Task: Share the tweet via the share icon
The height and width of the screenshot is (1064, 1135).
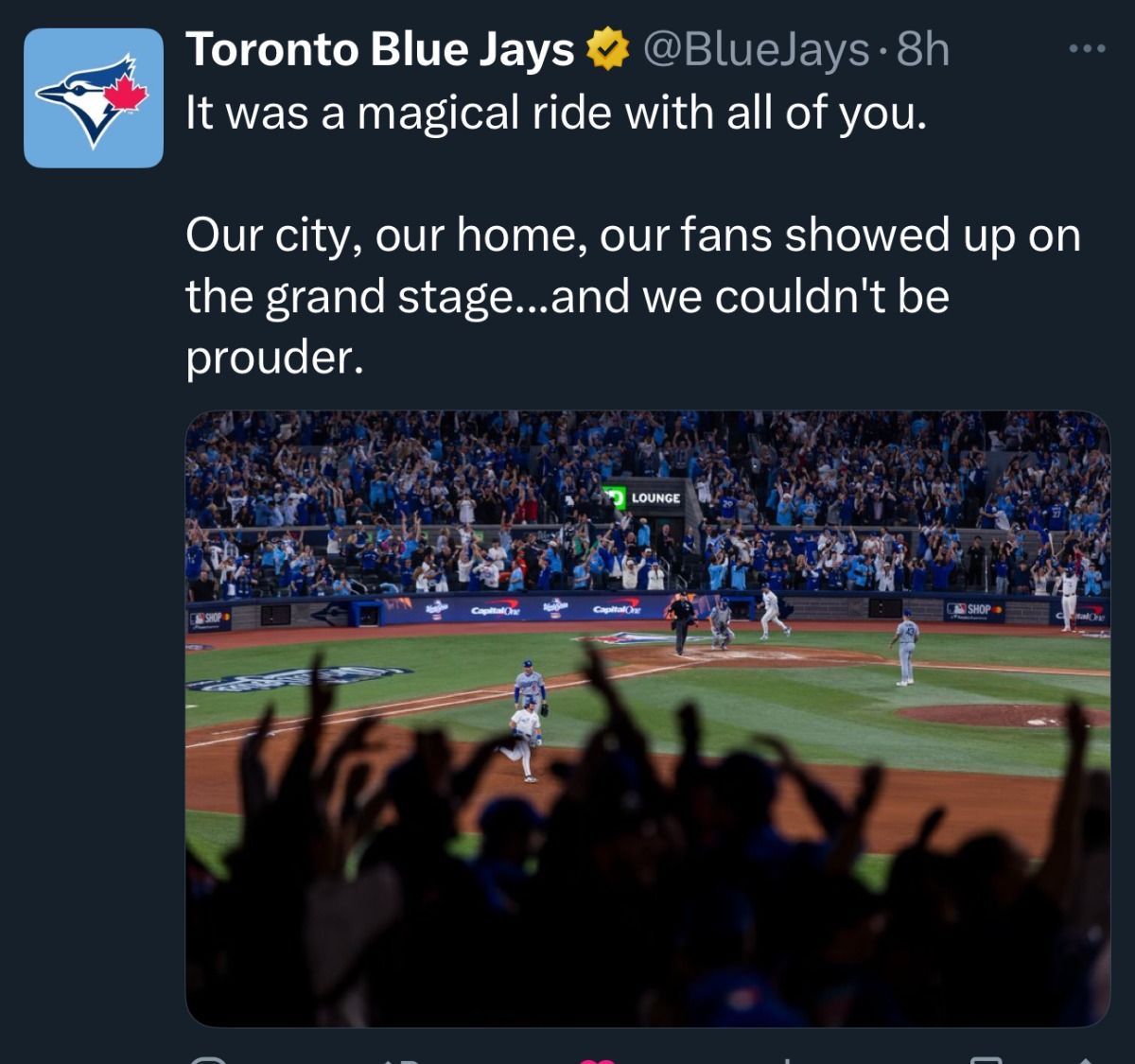Action: [1085, 1060]
